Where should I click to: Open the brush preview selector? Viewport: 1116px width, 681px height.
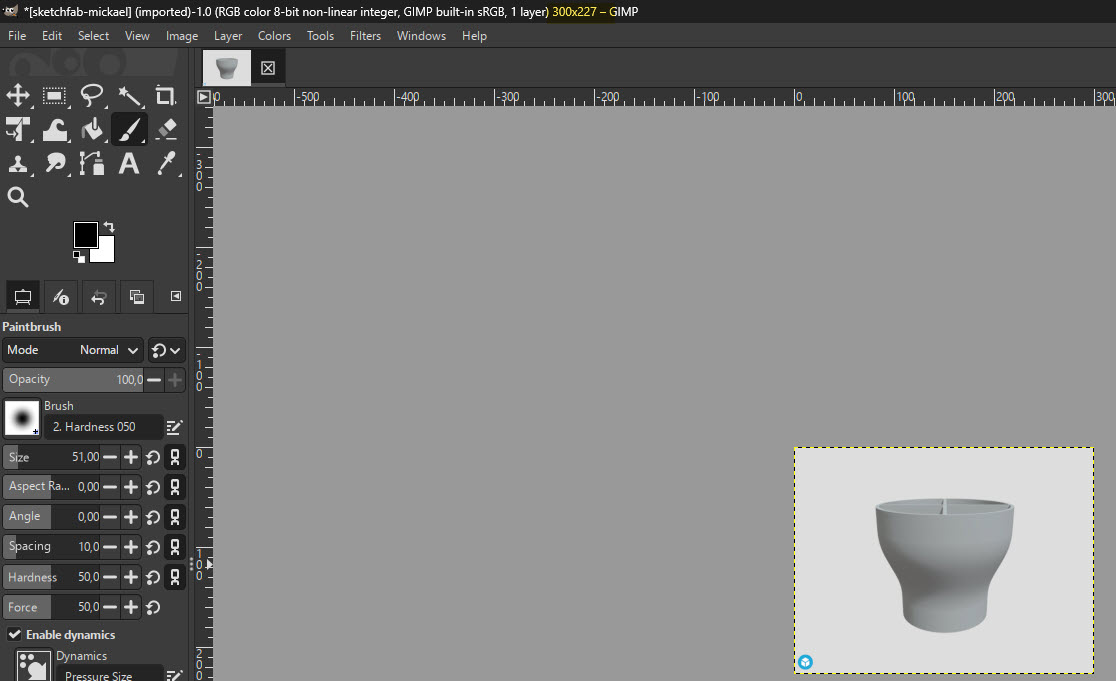click(x=22, y=418)
